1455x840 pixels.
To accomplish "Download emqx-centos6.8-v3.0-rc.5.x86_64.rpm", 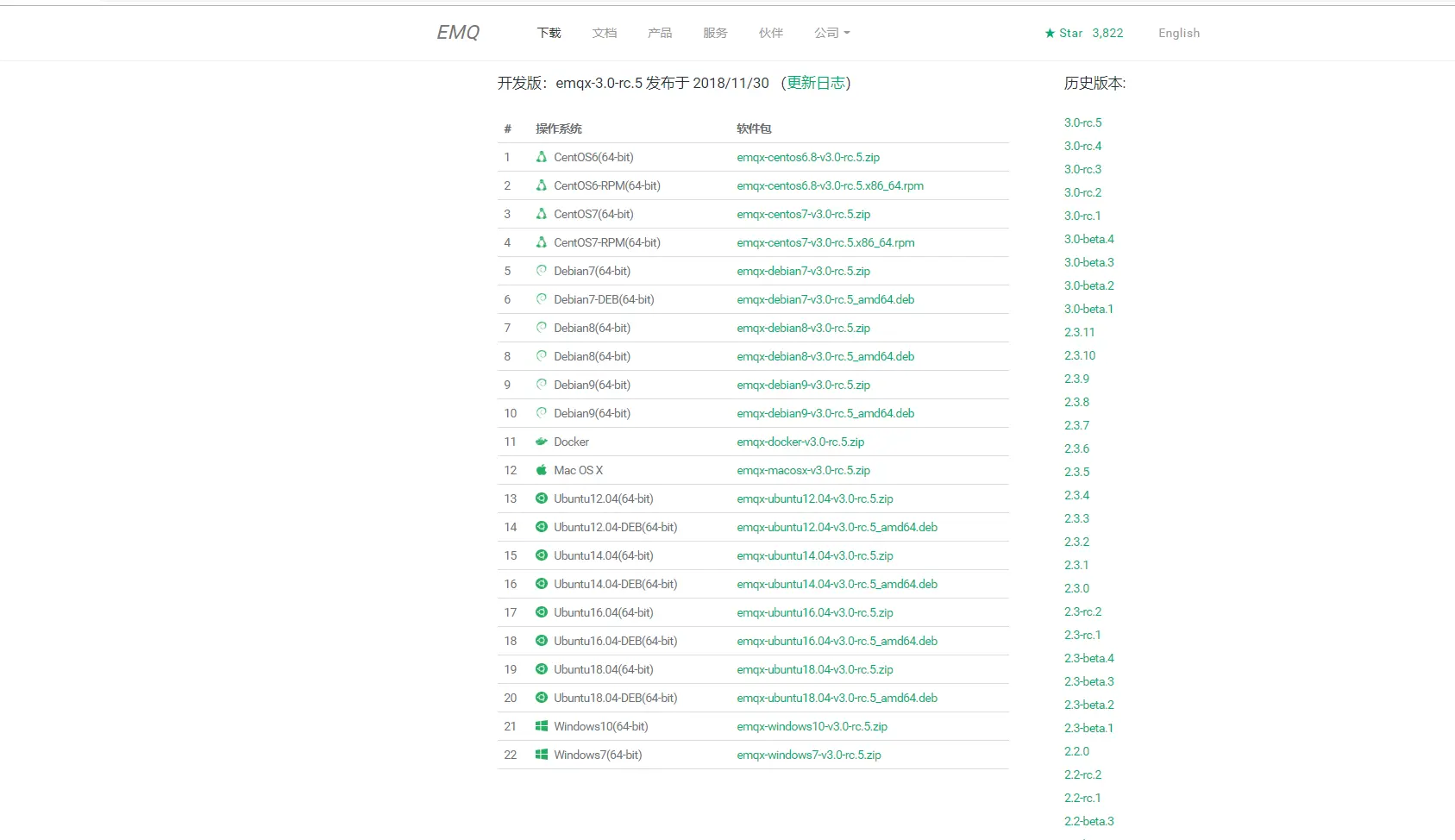I will coord(831,185).
